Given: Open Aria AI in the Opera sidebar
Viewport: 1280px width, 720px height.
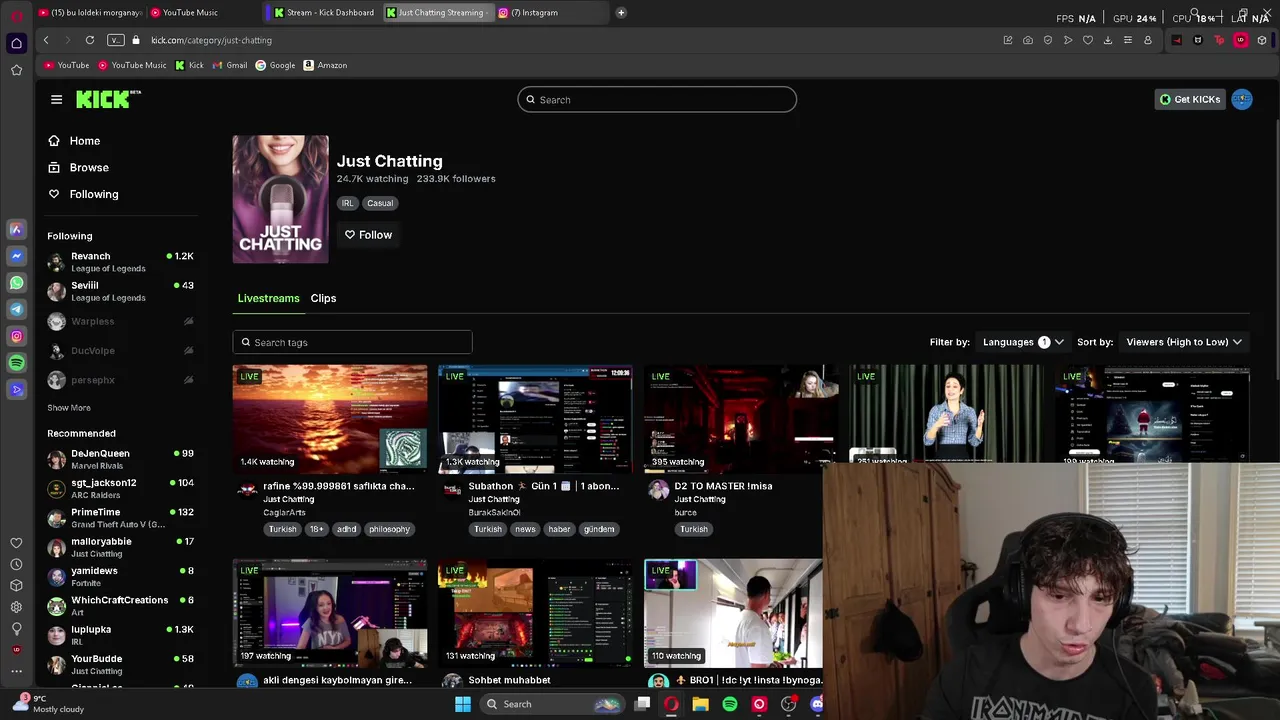Looking at the screenshot, I should point(16,229).
